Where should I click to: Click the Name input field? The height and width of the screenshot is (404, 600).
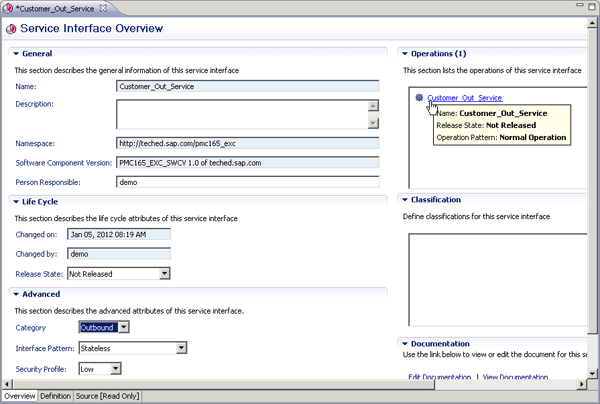tap(248, 86)
